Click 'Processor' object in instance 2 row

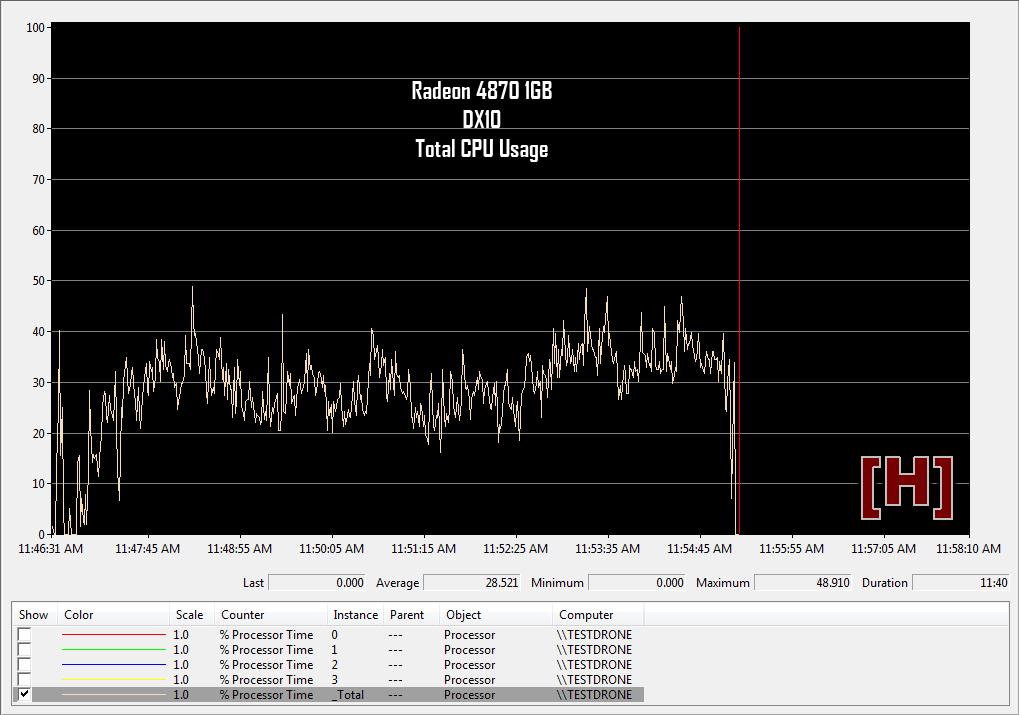pyautogui.click(x=469, y=664)
